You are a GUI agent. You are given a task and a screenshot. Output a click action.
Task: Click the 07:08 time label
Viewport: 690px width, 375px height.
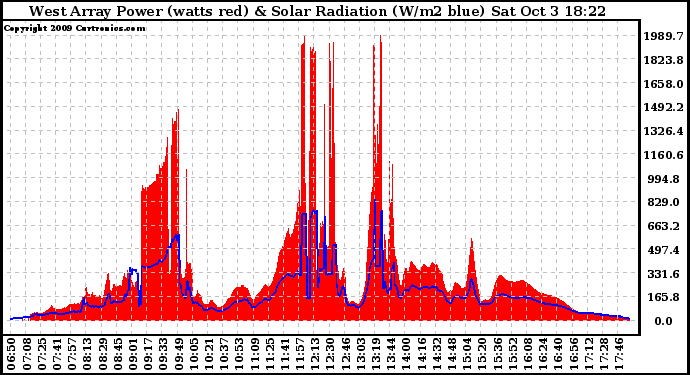tap(27, 354)
